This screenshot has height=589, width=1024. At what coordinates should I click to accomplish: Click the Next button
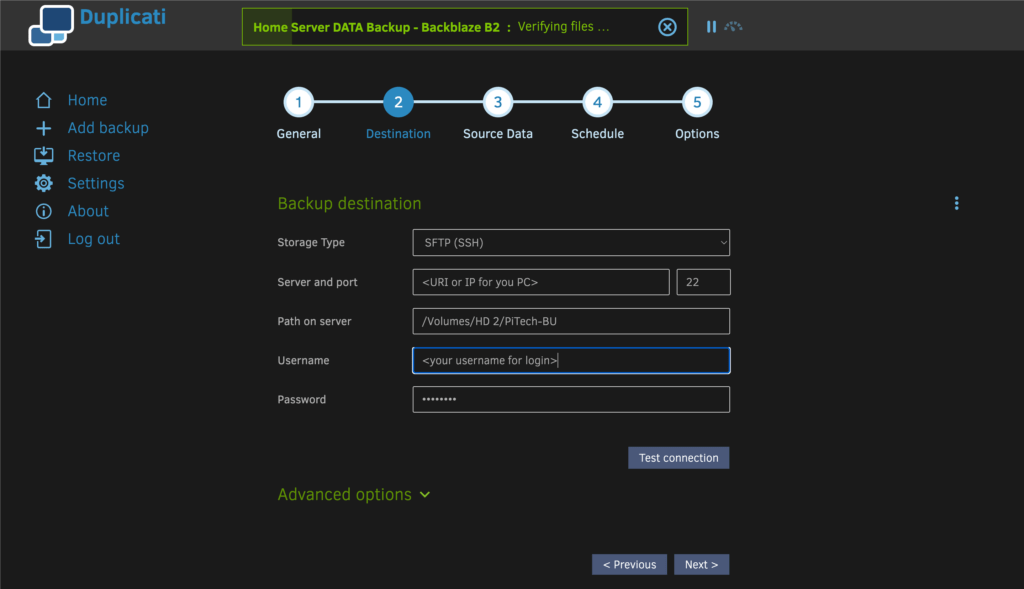[x=701, y=564]
